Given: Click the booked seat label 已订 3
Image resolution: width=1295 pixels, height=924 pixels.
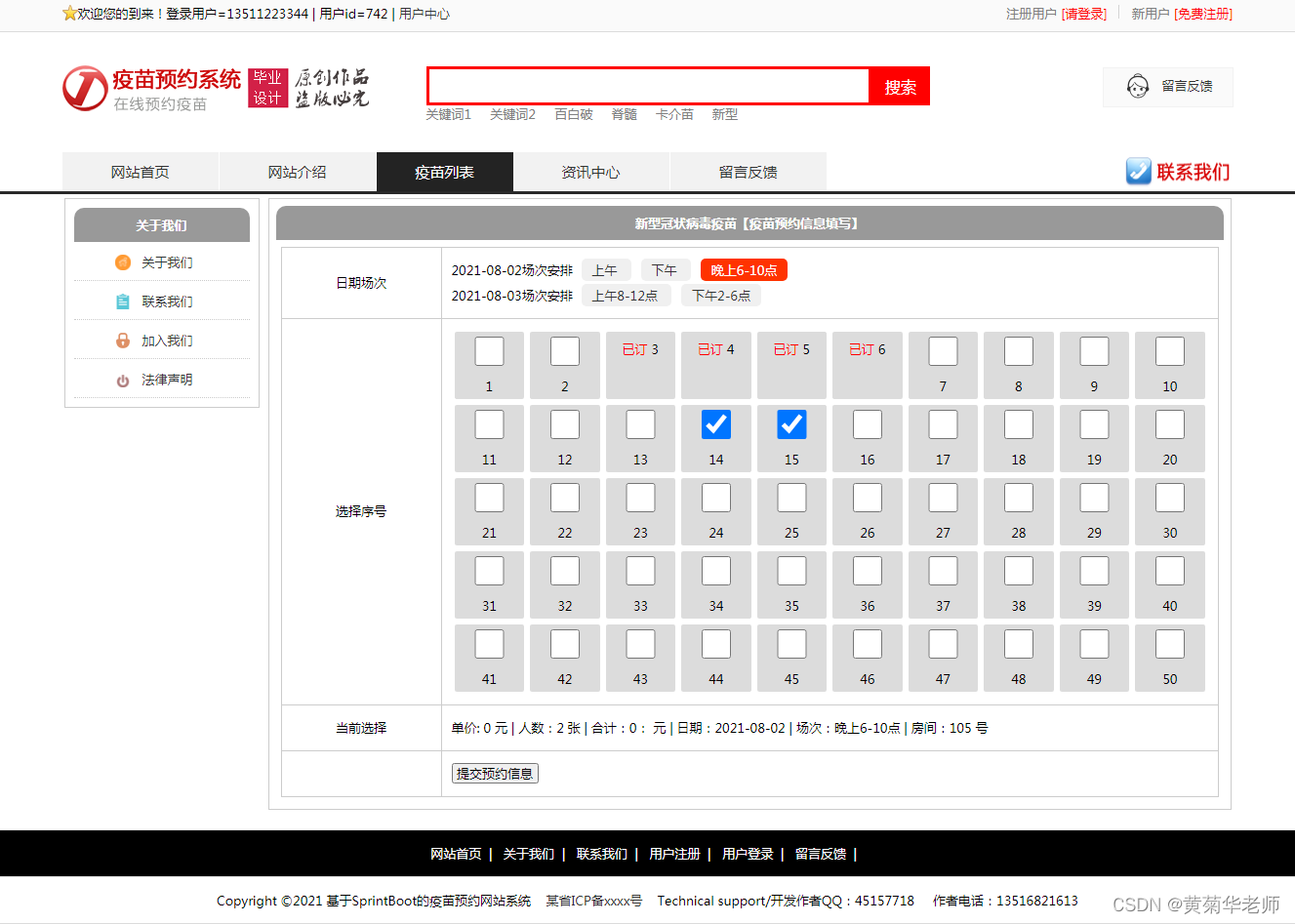Looking at the screenshot, I should pos(640,349).
